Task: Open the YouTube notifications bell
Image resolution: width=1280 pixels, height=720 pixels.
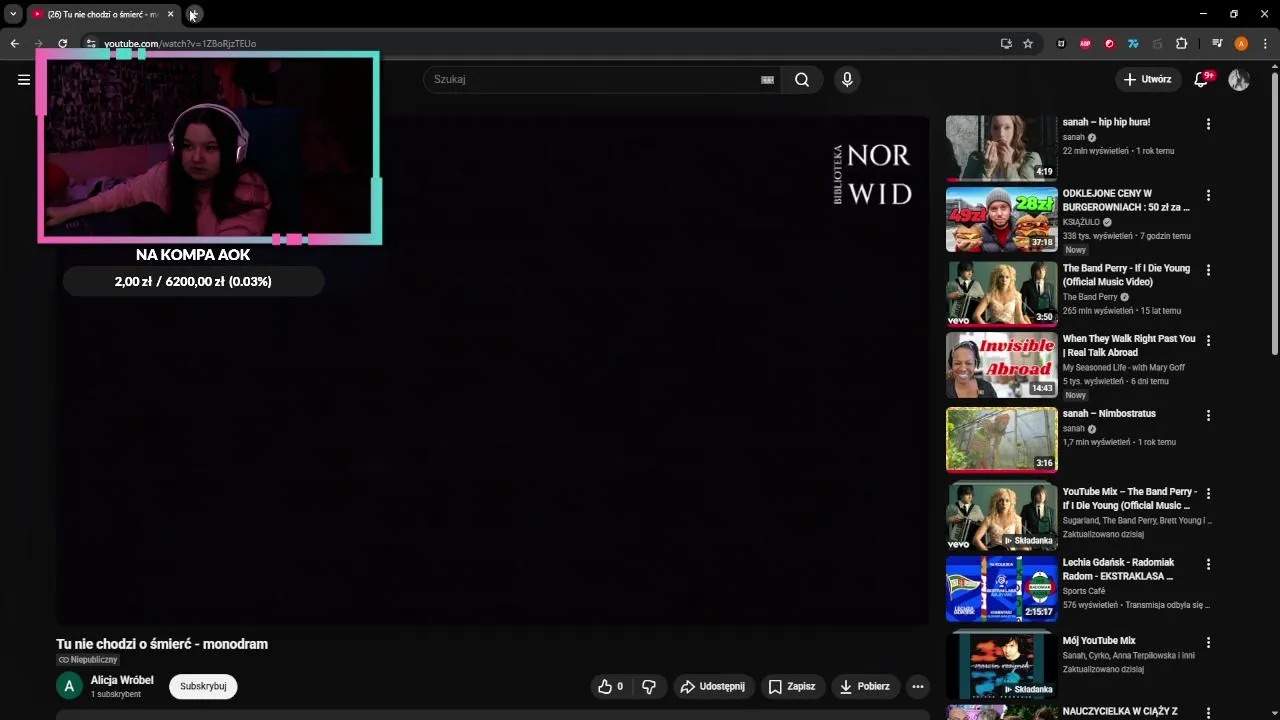Action: tap(1202, 80)
